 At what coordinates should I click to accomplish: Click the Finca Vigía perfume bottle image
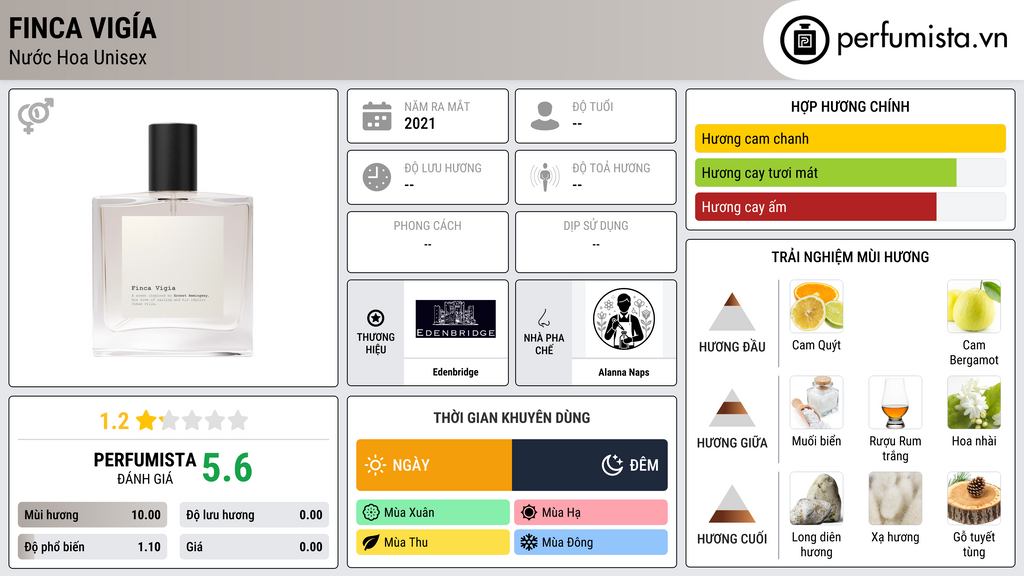click(x=172, y=240)
